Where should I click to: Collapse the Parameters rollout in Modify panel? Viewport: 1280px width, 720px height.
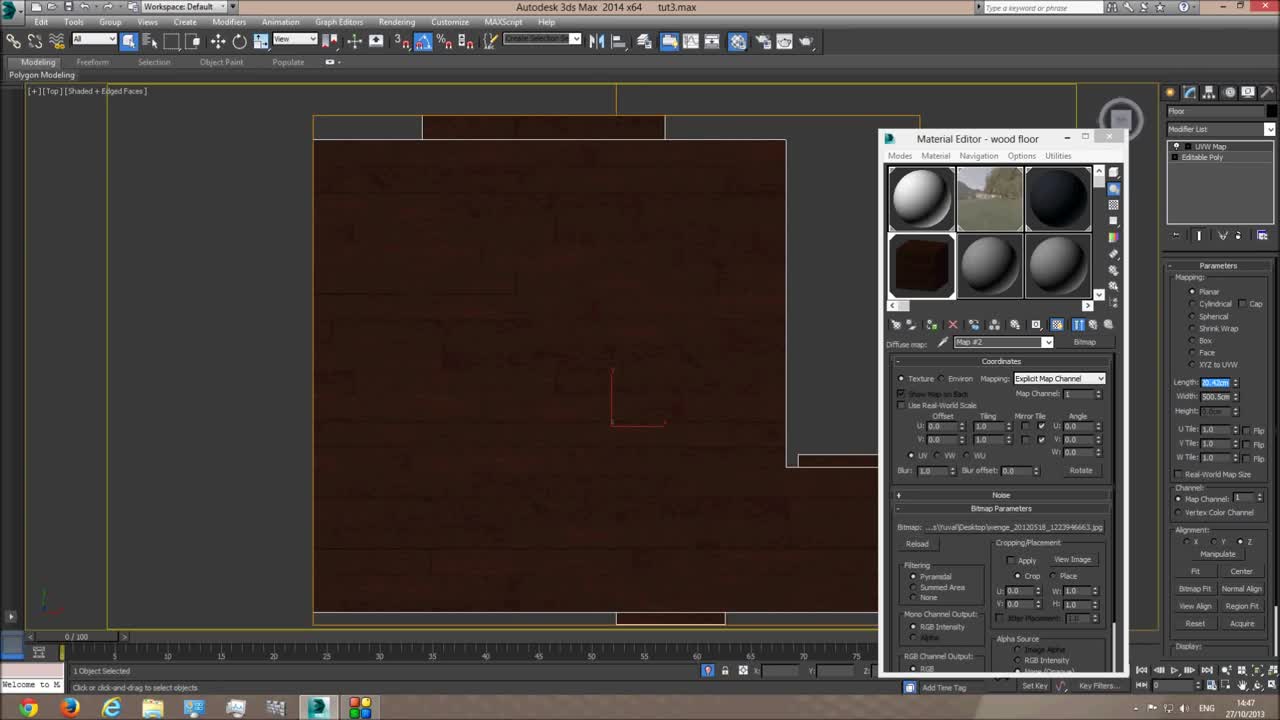pyautogui.click(x=1218, y=266)
